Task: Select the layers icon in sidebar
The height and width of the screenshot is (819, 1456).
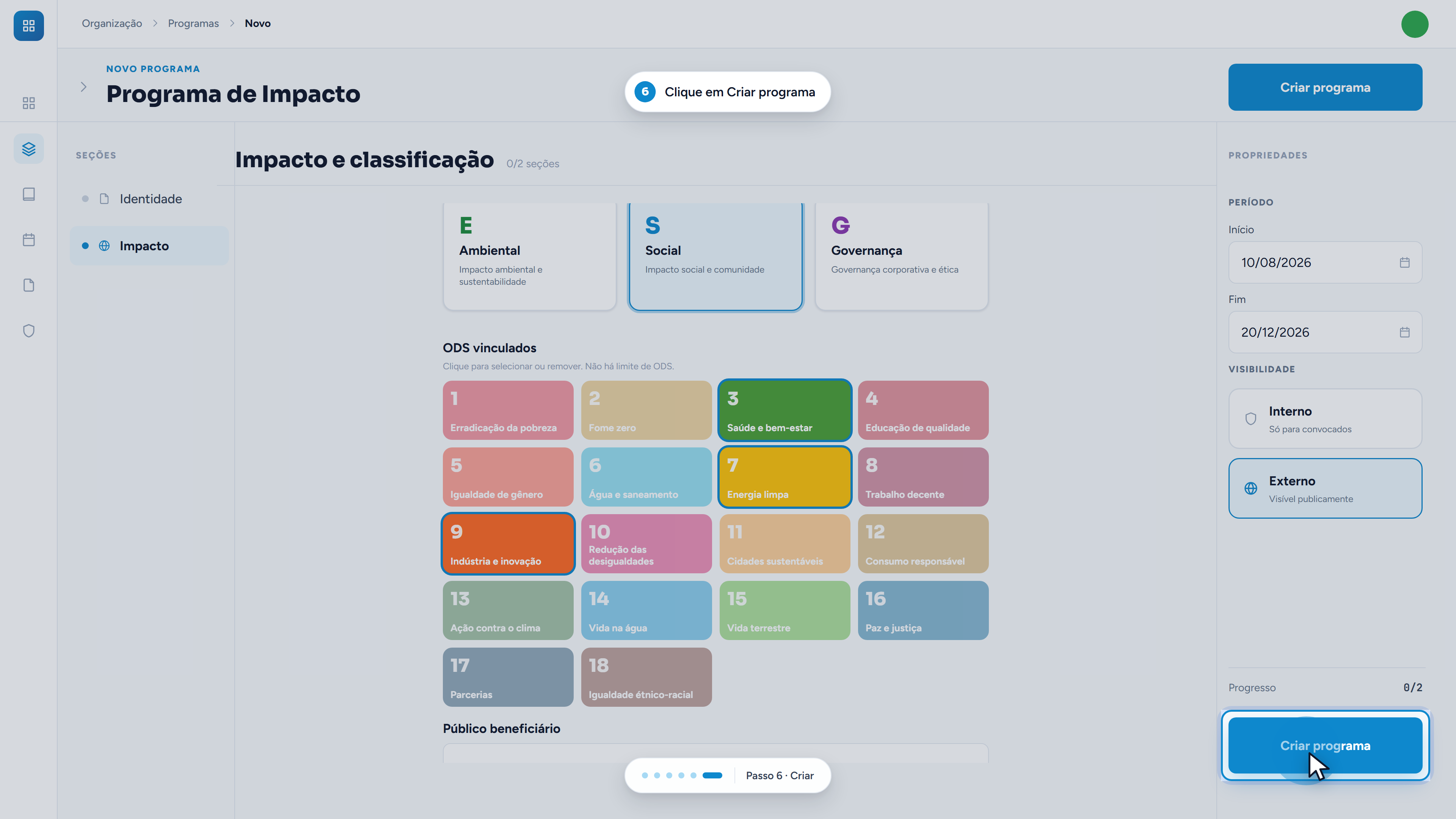Action: (x=29, y=149)
